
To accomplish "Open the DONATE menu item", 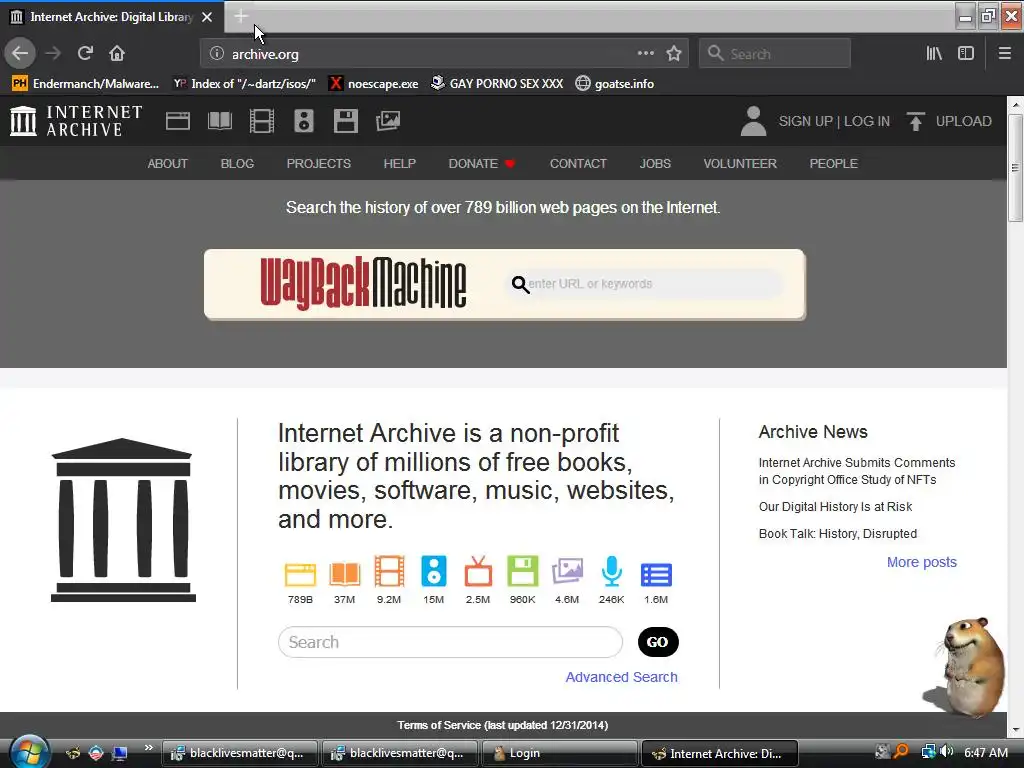I will click(x=482, y=164).
